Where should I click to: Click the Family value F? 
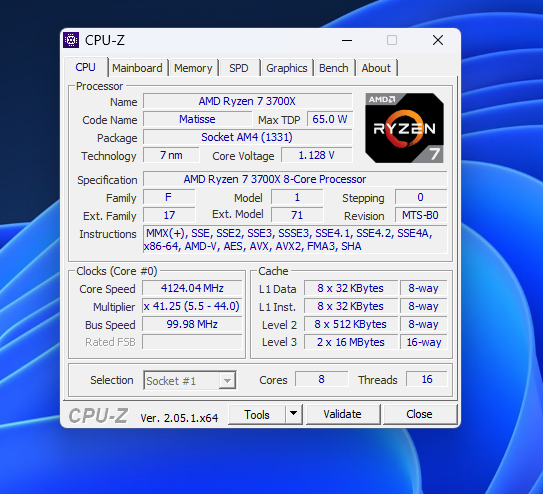169,197
